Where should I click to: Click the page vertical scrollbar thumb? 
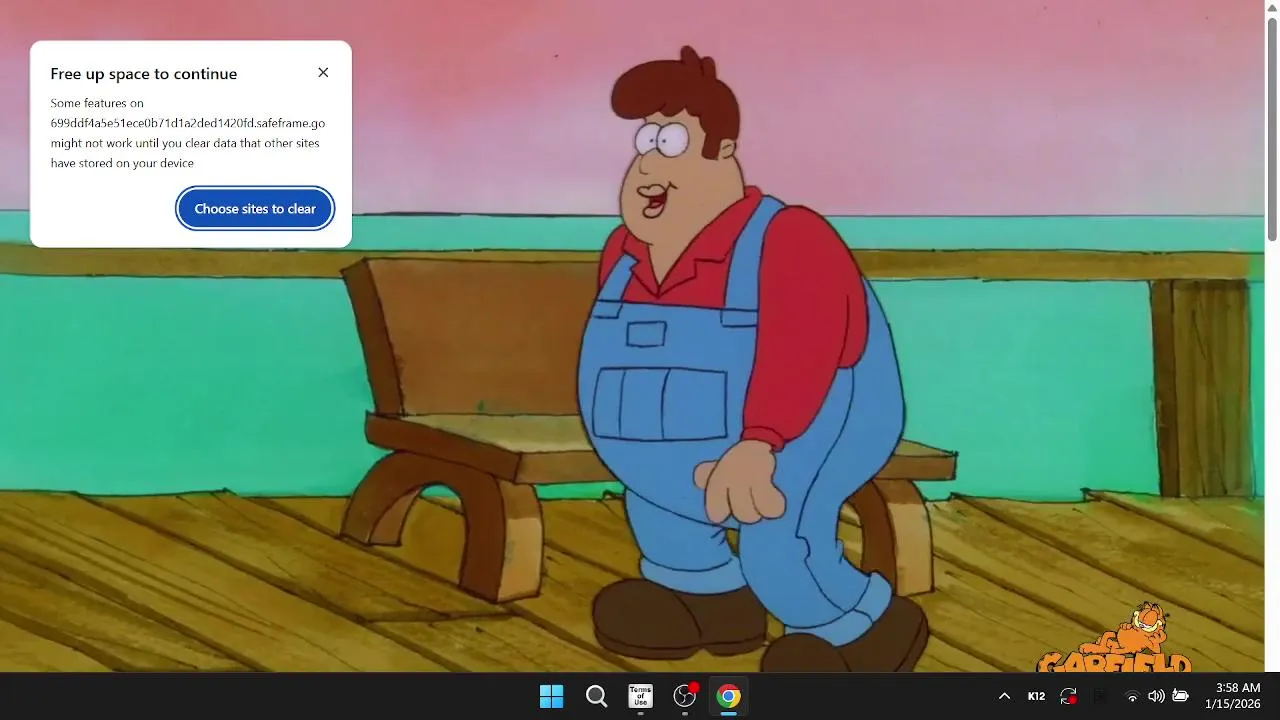1272,127
